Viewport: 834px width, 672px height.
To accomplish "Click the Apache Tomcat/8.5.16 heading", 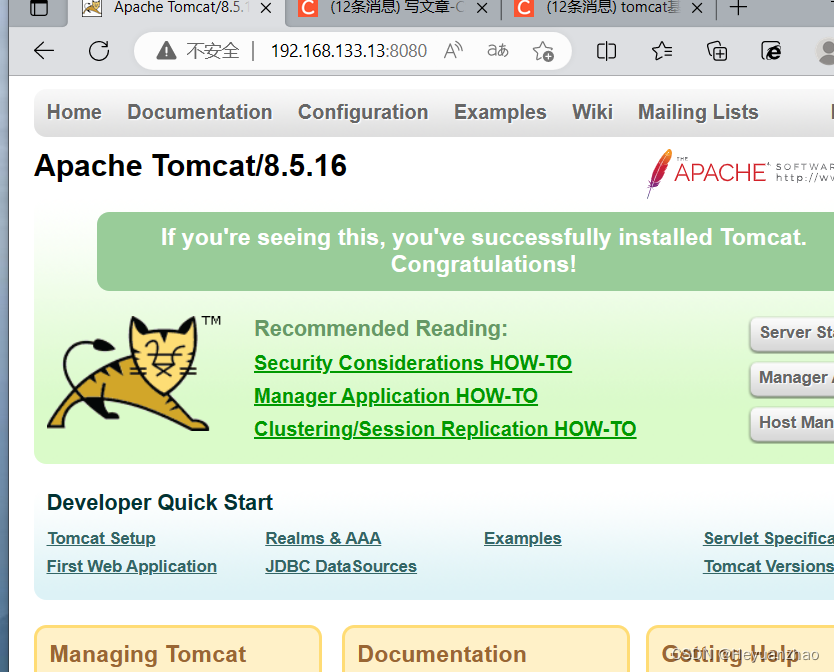I will (x=190, y=165).
